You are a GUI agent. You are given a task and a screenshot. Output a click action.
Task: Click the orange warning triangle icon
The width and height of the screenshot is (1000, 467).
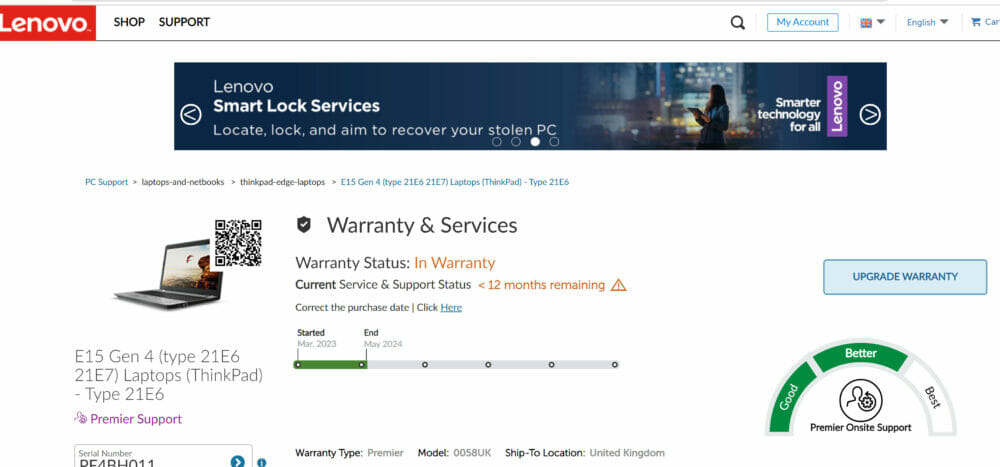(619, 285)
